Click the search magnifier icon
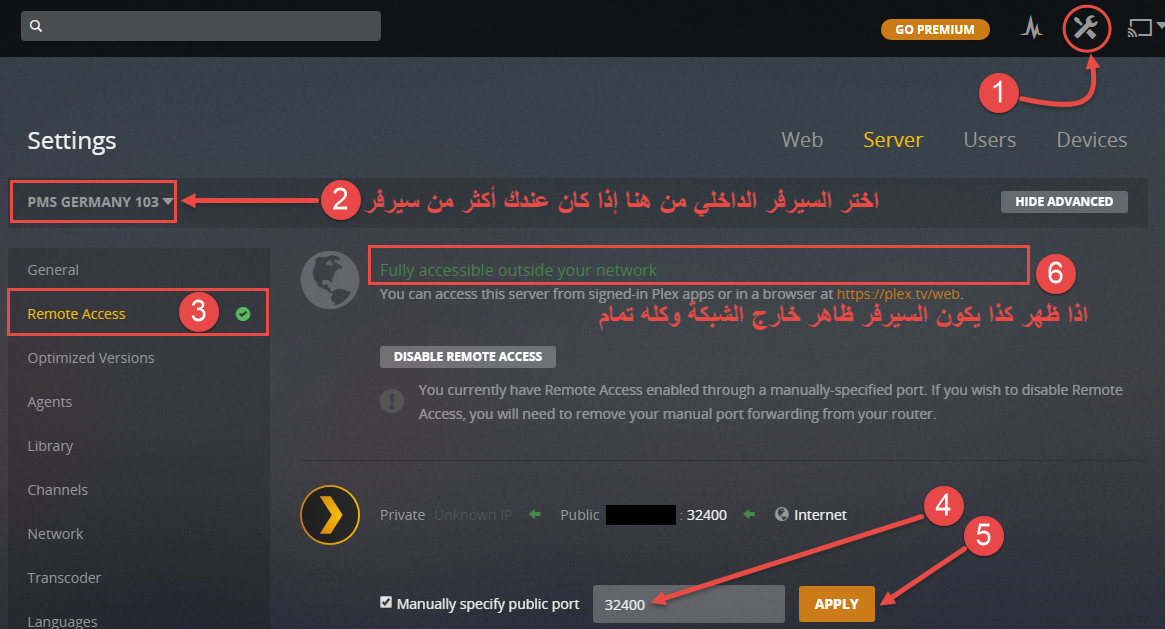 (36, 26)
